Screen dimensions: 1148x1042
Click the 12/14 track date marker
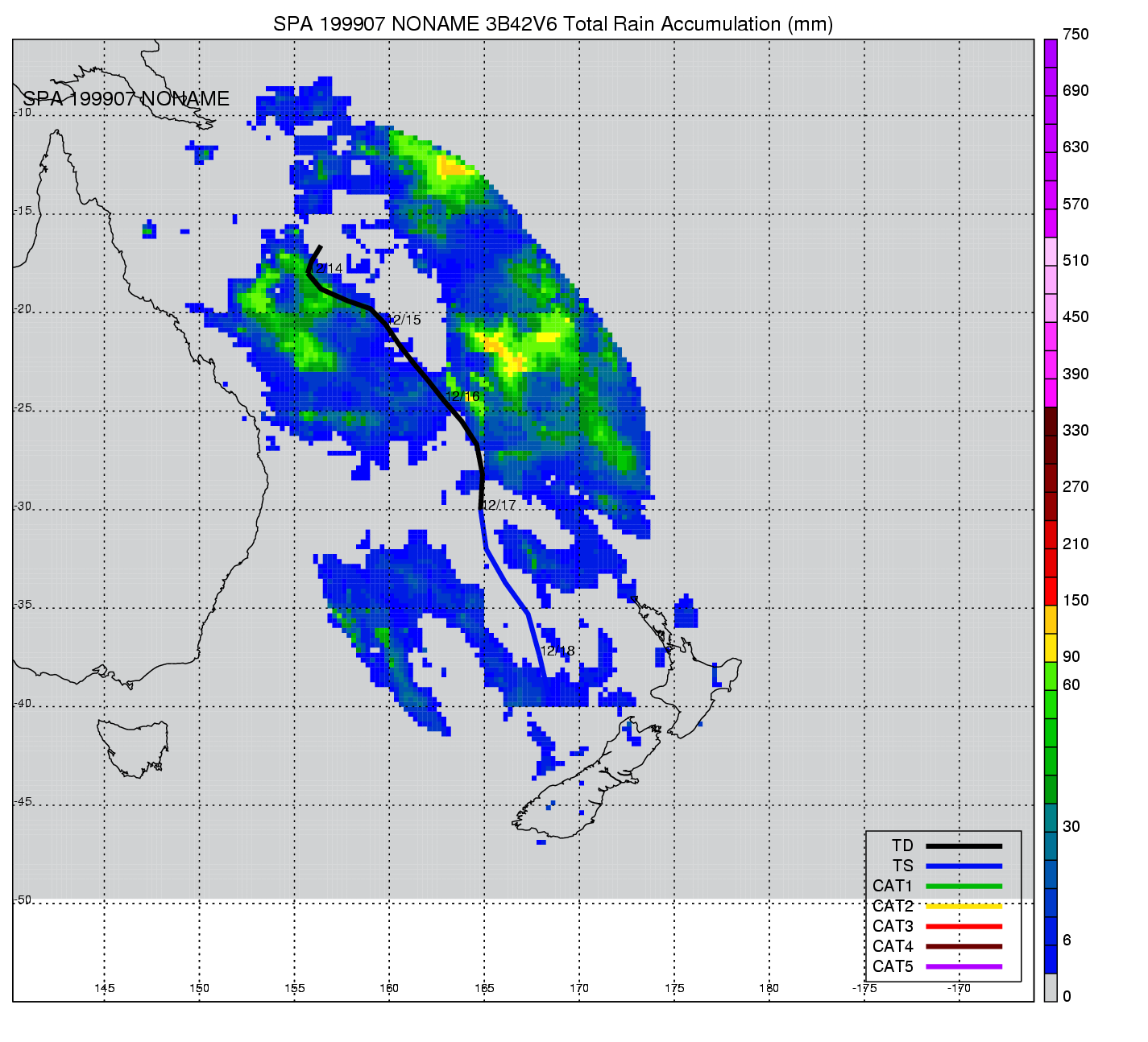coord(328,268)
